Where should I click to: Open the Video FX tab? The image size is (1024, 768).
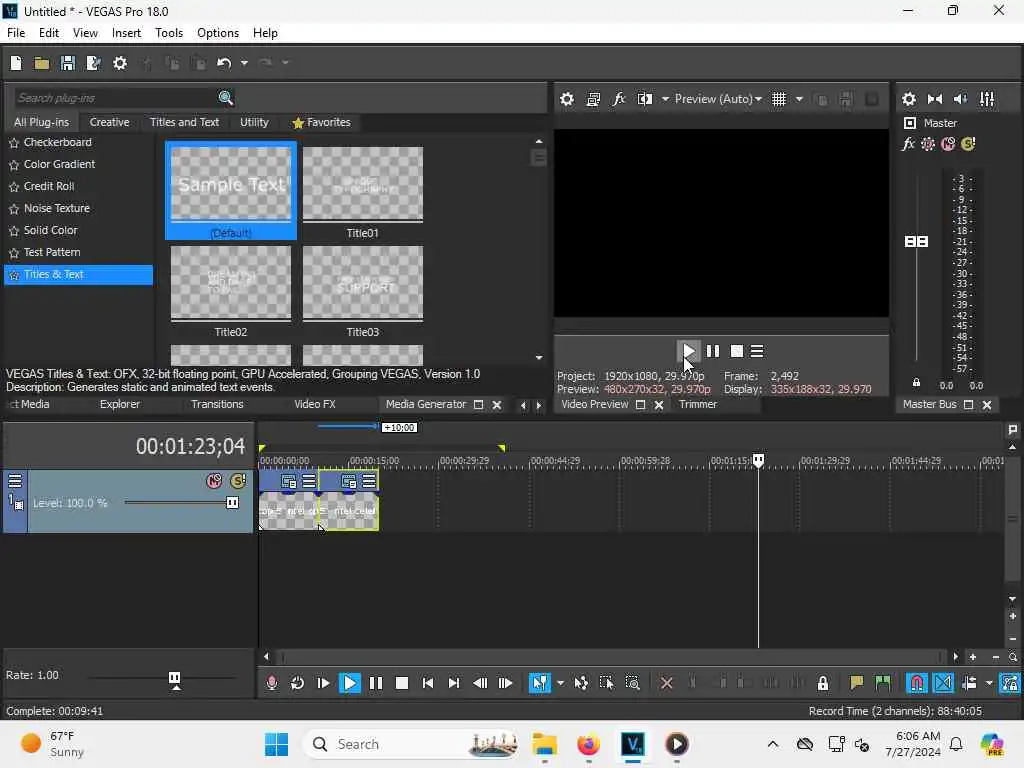point(315,404)
